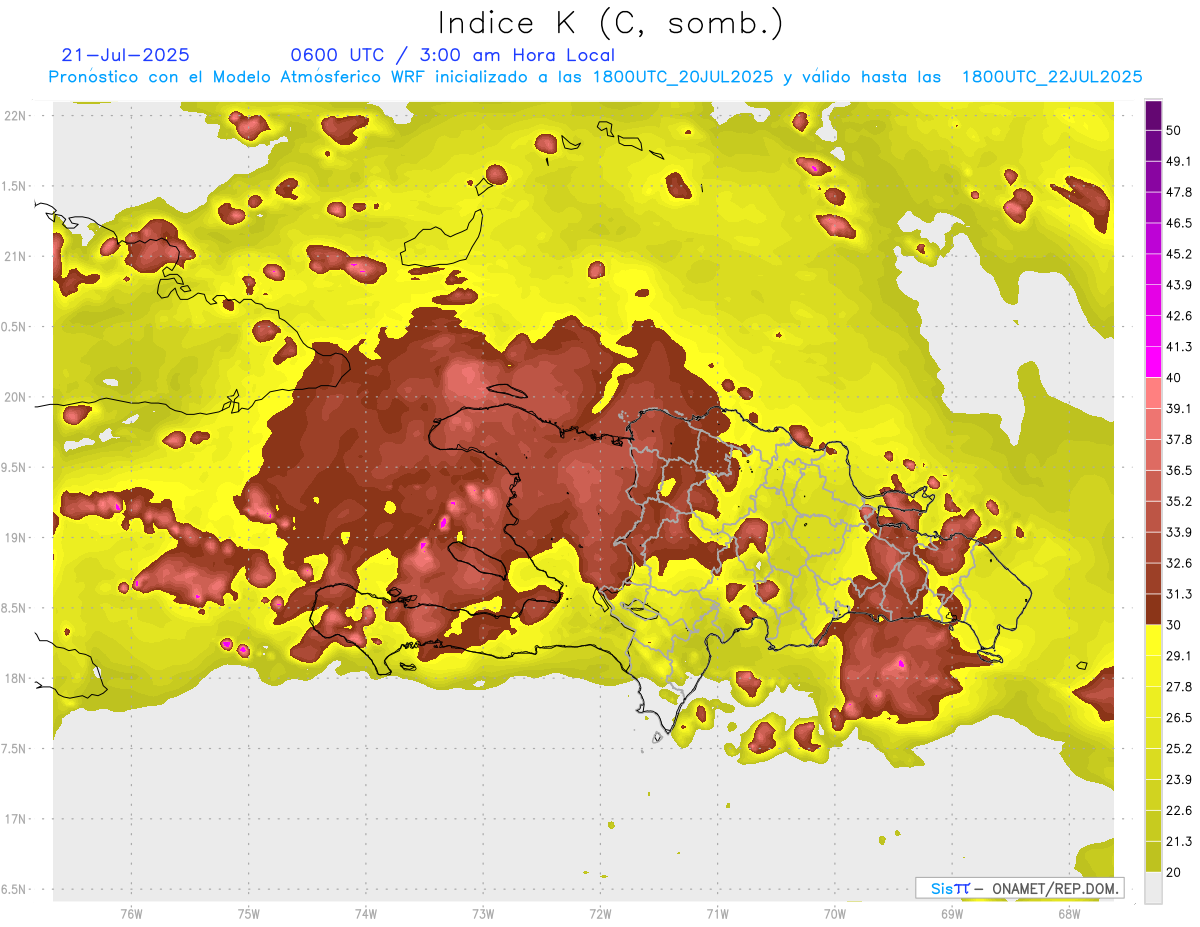Click the "70W" longitude label
This screenshot has height=927, width=1200.
pos(835,914)
